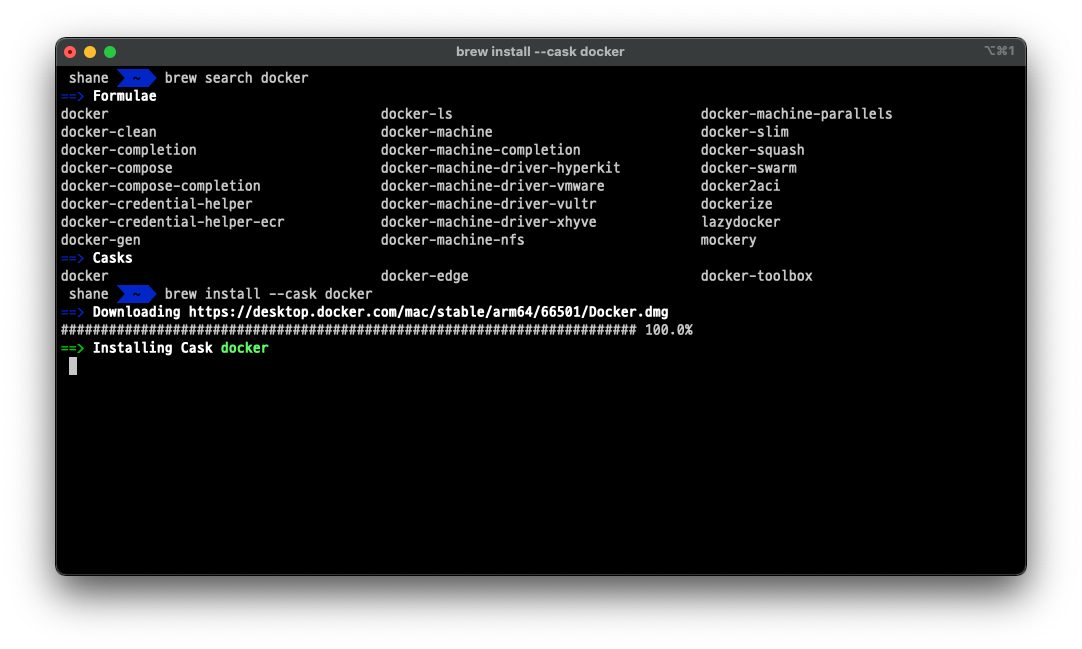Click the 'Casks' section heading
The width and height of the screenshot is (1082, 649).
(x=112, y=258)
